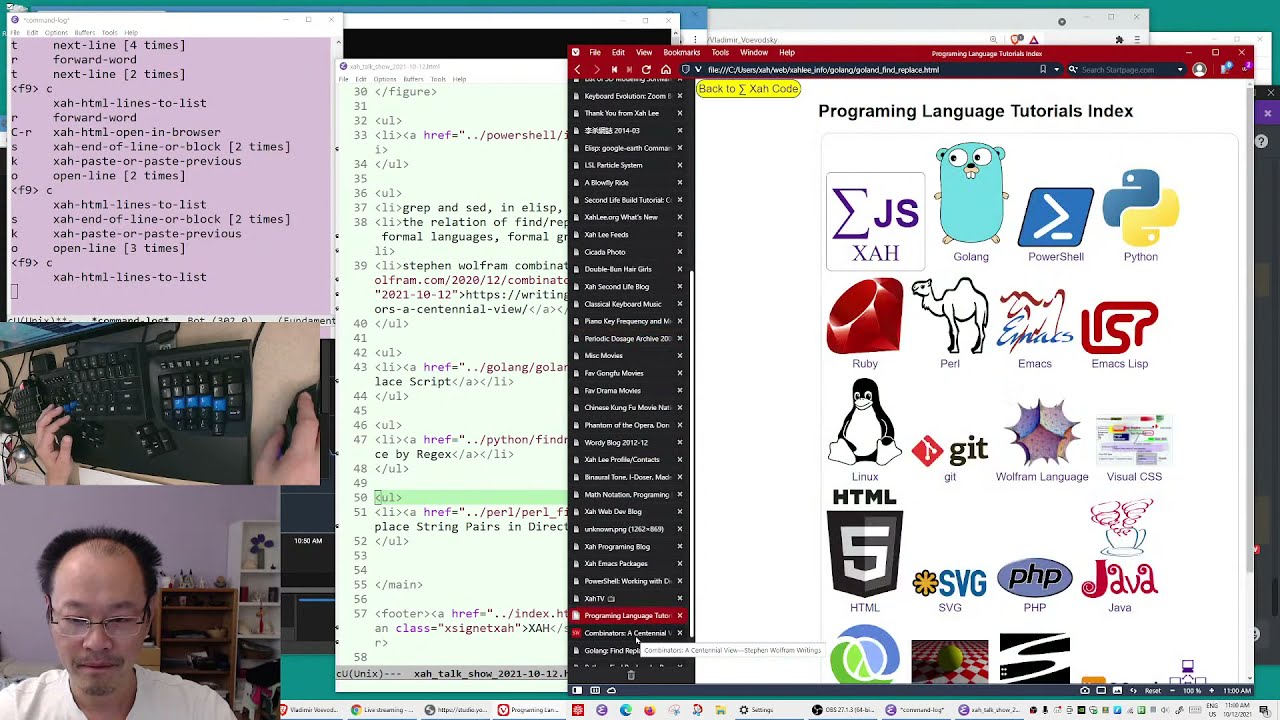Open trash of closed tabs in panel
The image size is (1280, 720).
click(631, 675)
